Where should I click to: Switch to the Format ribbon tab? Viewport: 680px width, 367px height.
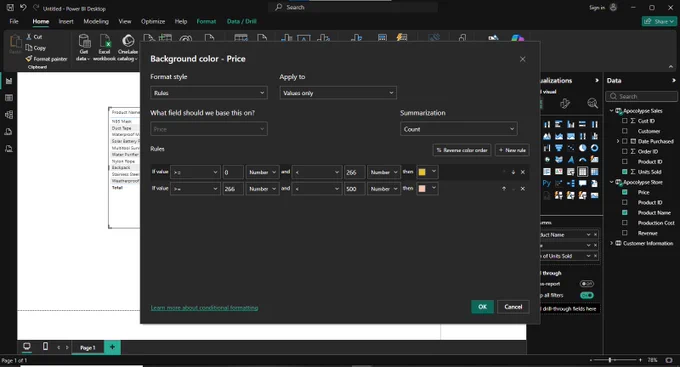[206, 21]
